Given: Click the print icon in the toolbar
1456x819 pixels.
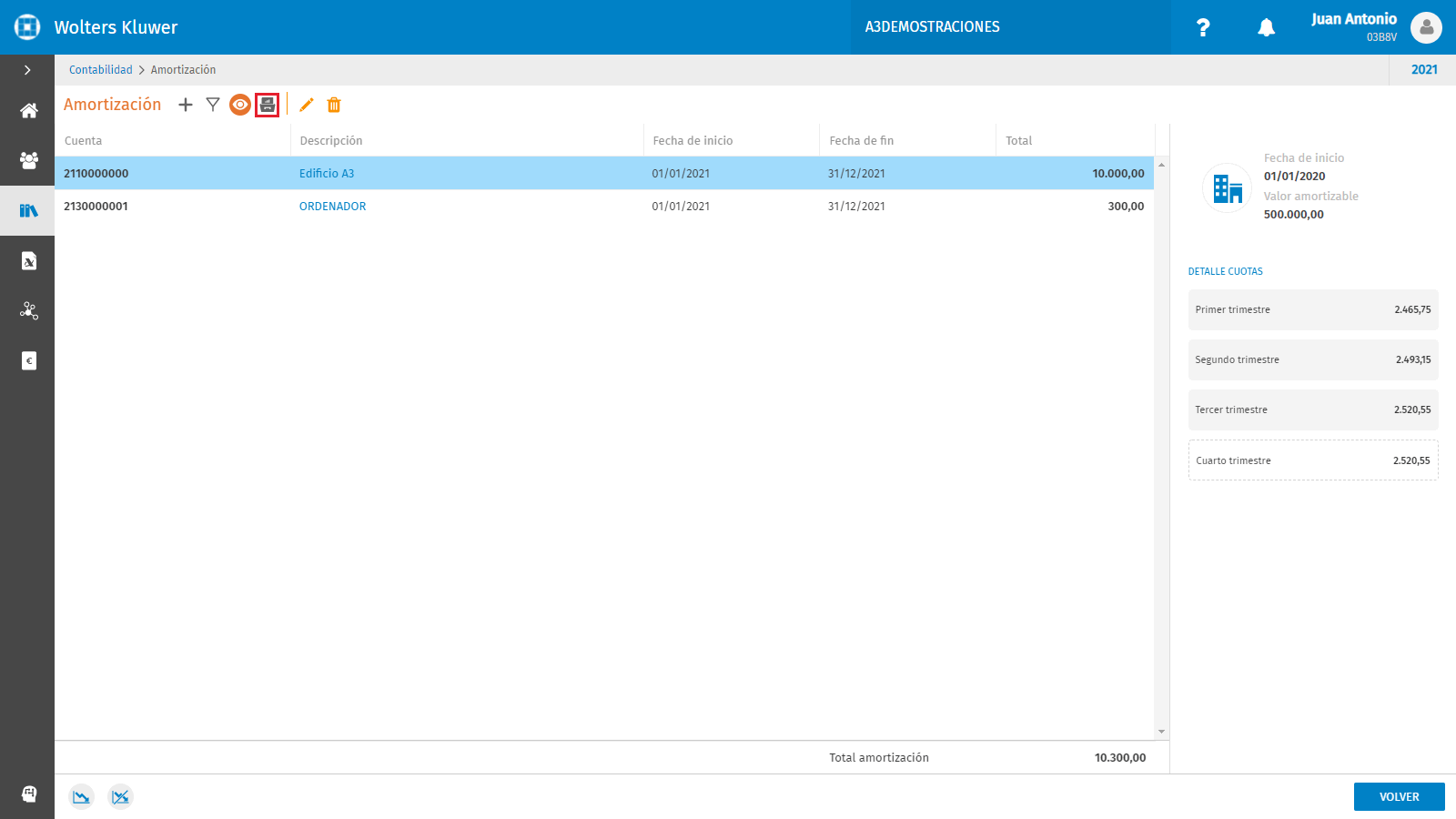Looking at the screenshot, I should point(268,105).
